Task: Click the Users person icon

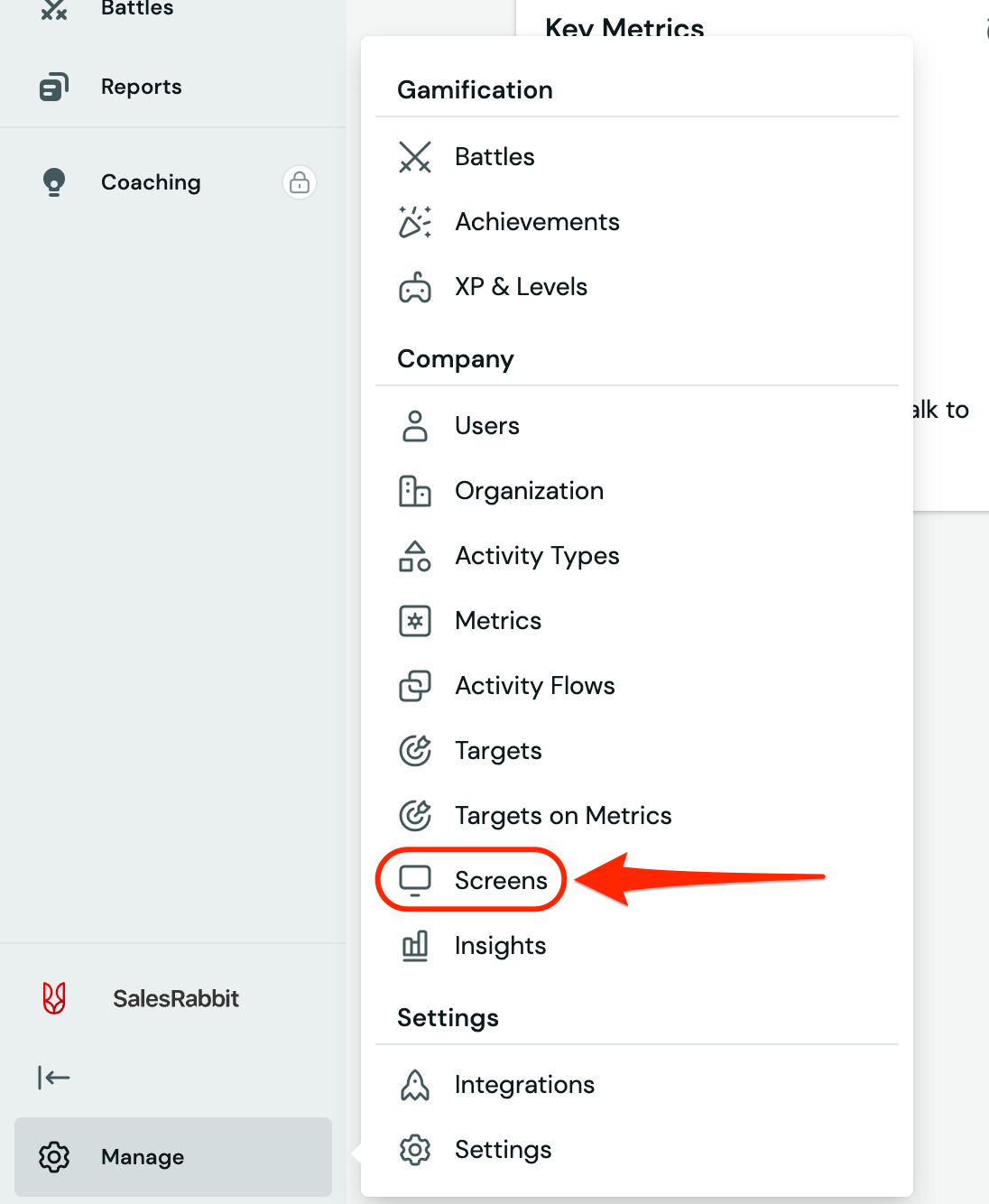Action: click(415, 426)
